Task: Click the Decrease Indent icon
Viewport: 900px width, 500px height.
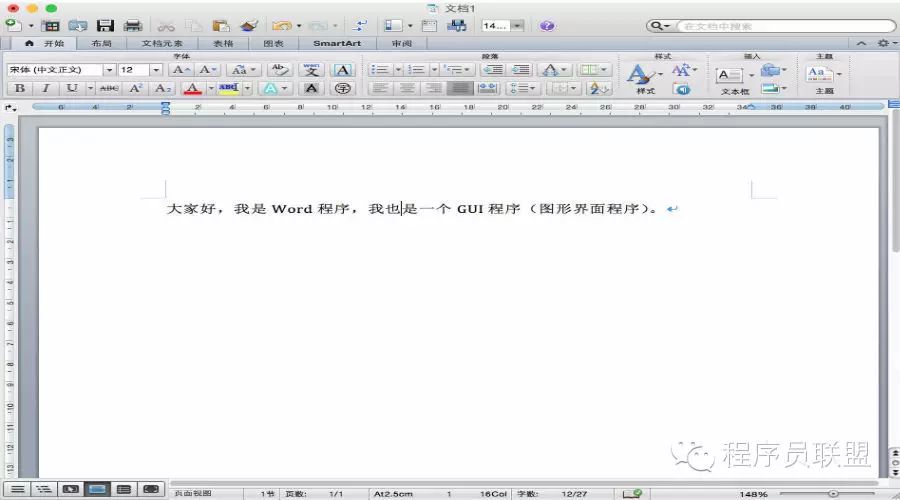Action: click(492, 70)
